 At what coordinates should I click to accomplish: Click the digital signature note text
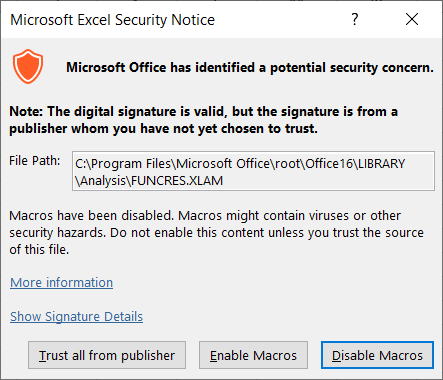click(x=203, y=120)
